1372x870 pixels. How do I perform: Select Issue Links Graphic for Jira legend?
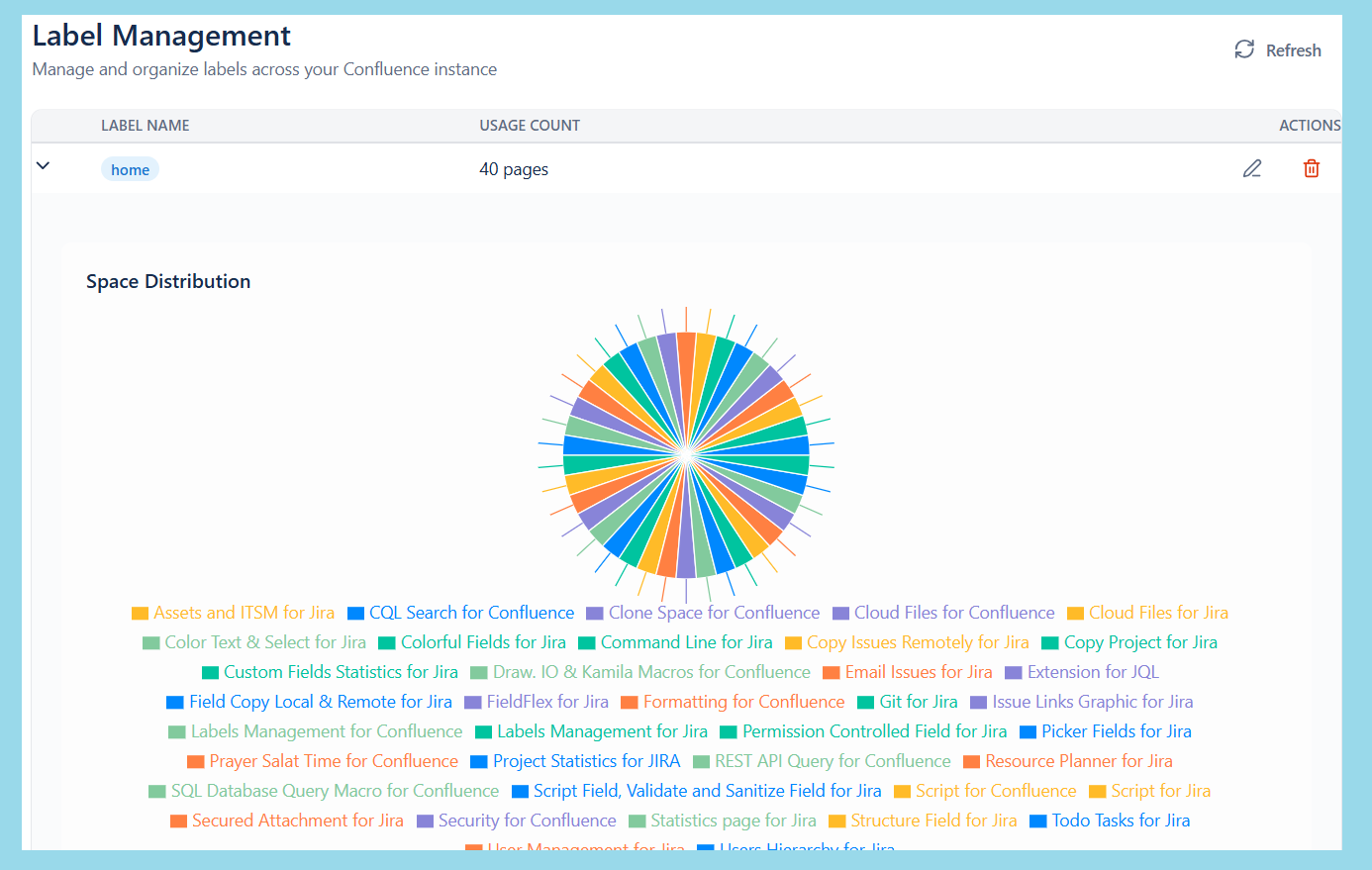1082,702
